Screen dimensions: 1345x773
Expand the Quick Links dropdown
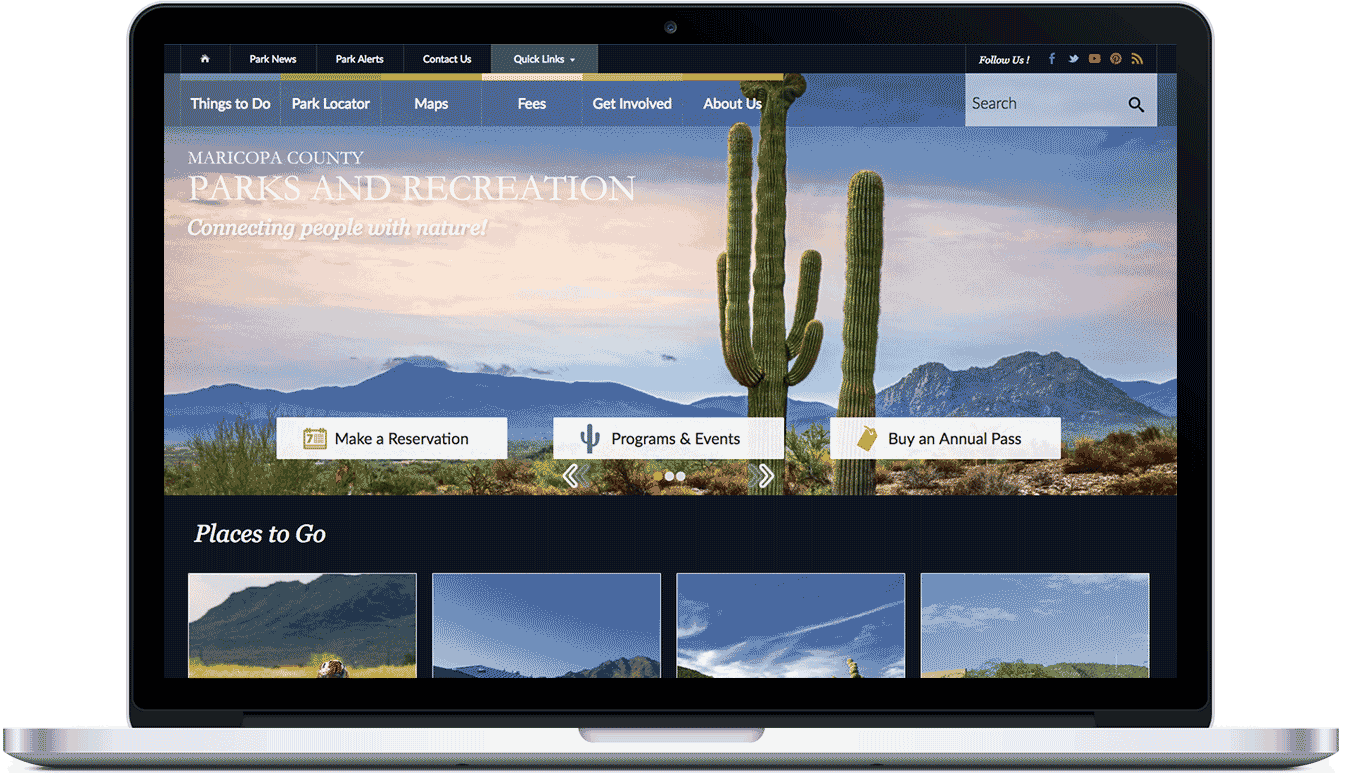pyautogui.click(x=544, y=59)
